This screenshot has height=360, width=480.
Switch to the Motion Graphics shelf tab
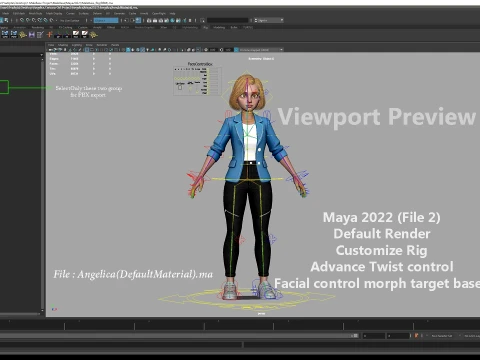tap(144, 27)
